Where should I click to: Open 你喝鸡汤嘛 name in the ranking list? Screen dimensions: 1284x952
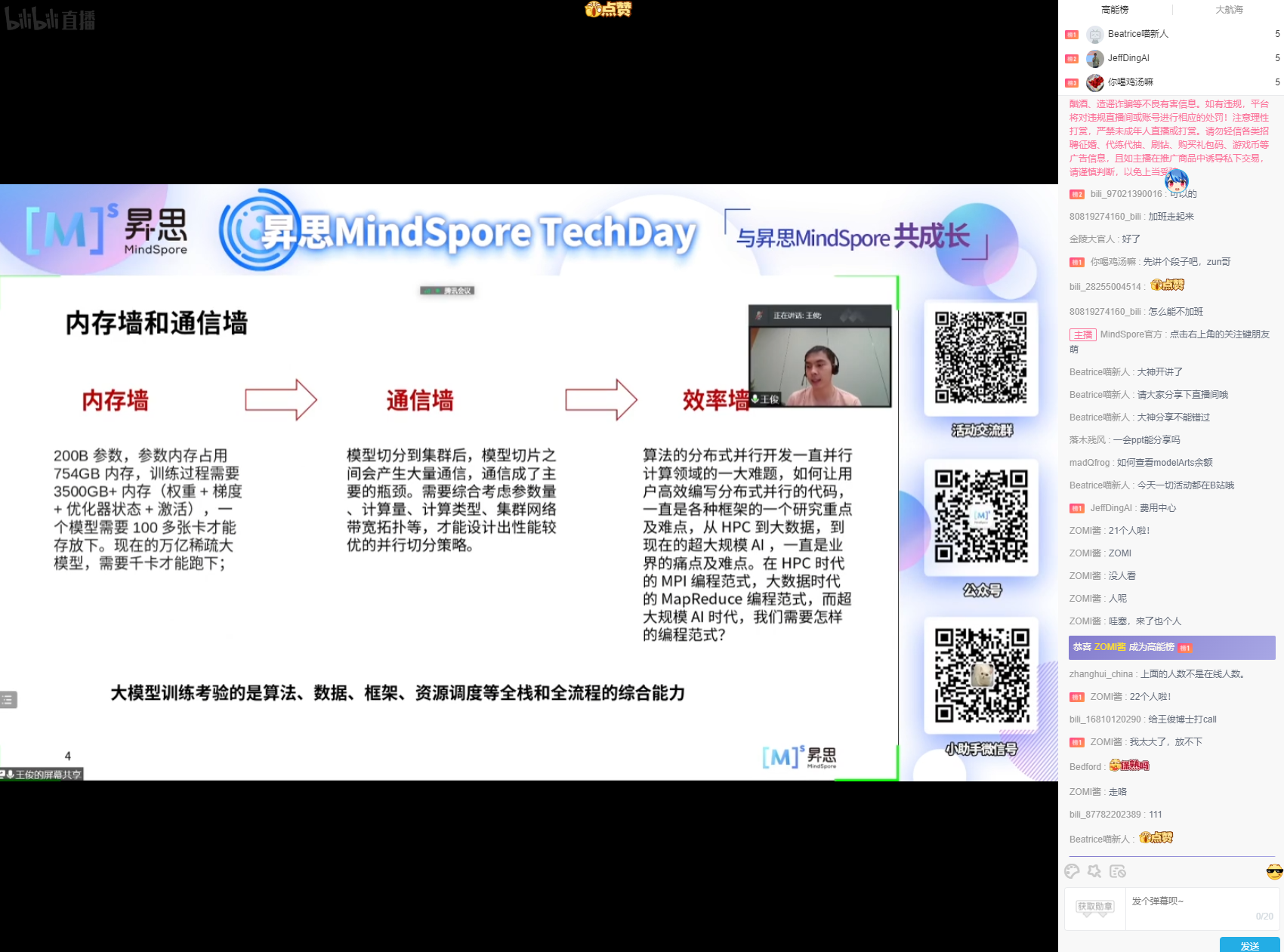tap(1131, 82)
